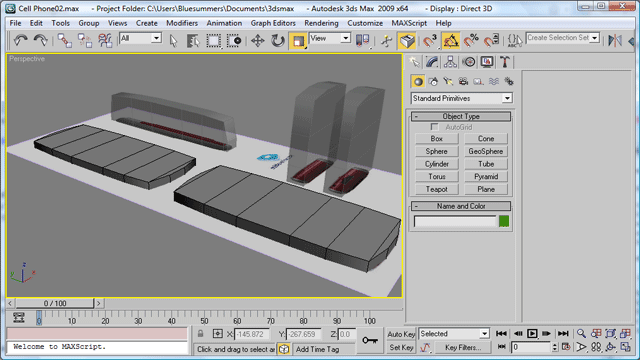Click the Redo arrow icon

point(40,40)
